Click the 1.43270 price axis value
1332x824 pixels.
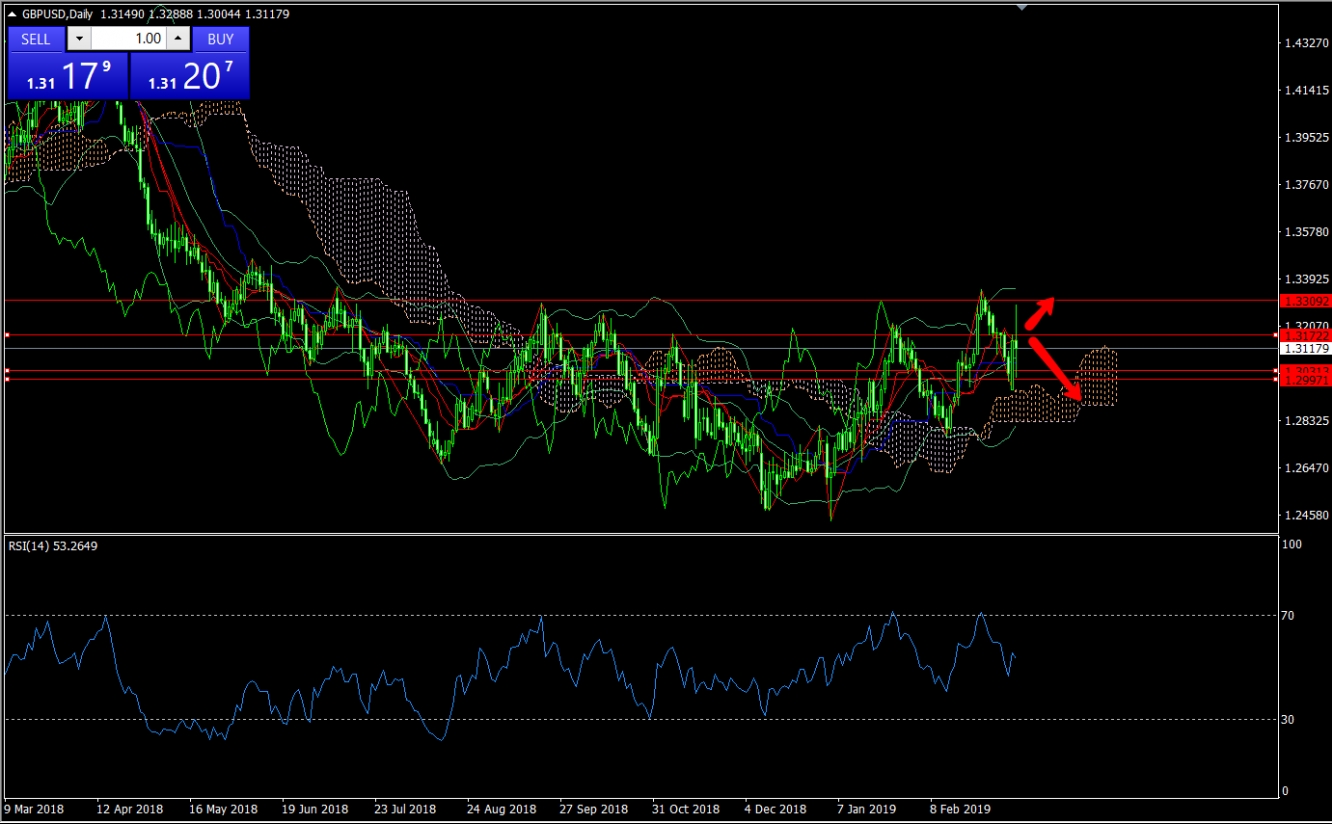click(x=1305, y=43)
